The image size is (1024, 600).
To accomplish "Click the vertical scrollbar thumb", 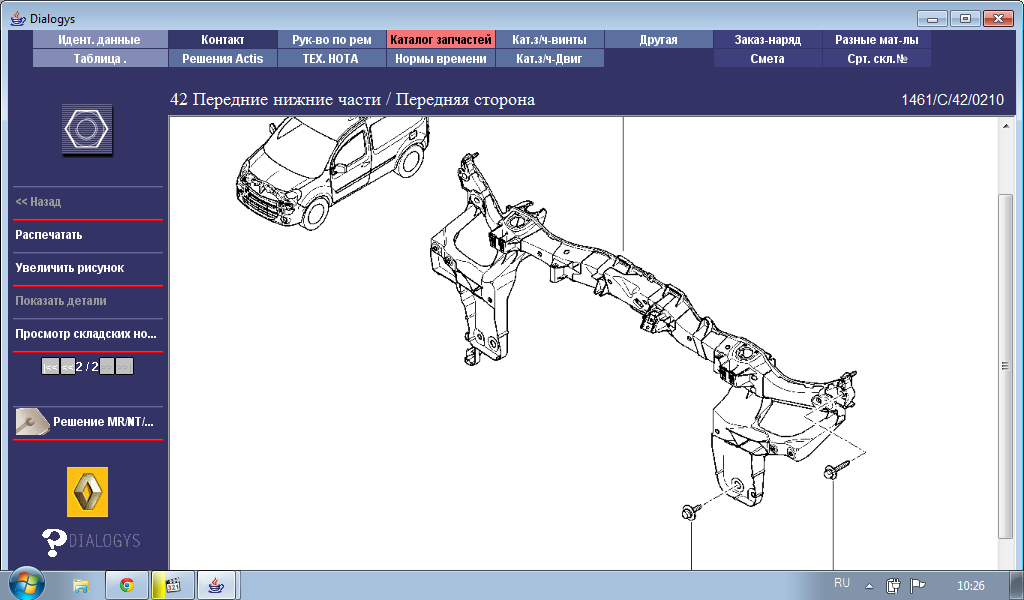I will click(x=1006, y=366).
